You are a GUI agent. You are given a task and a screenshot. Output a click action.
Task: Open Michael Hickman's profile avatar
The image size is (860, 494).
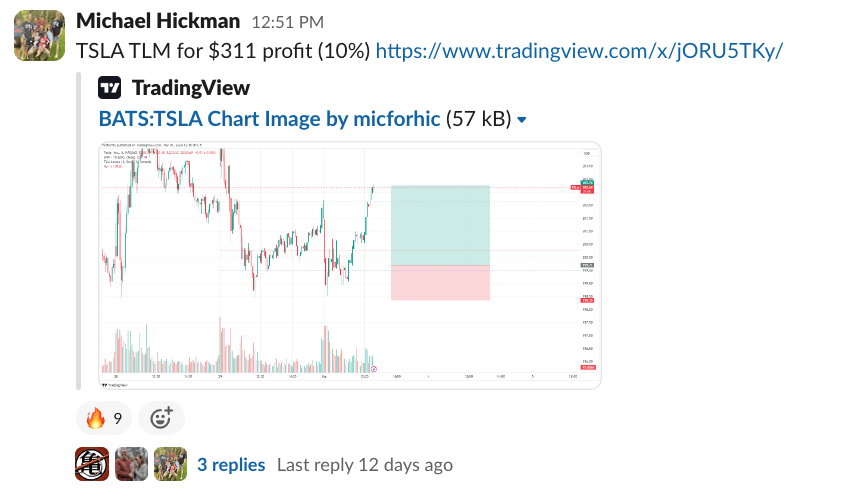point(37,35)
